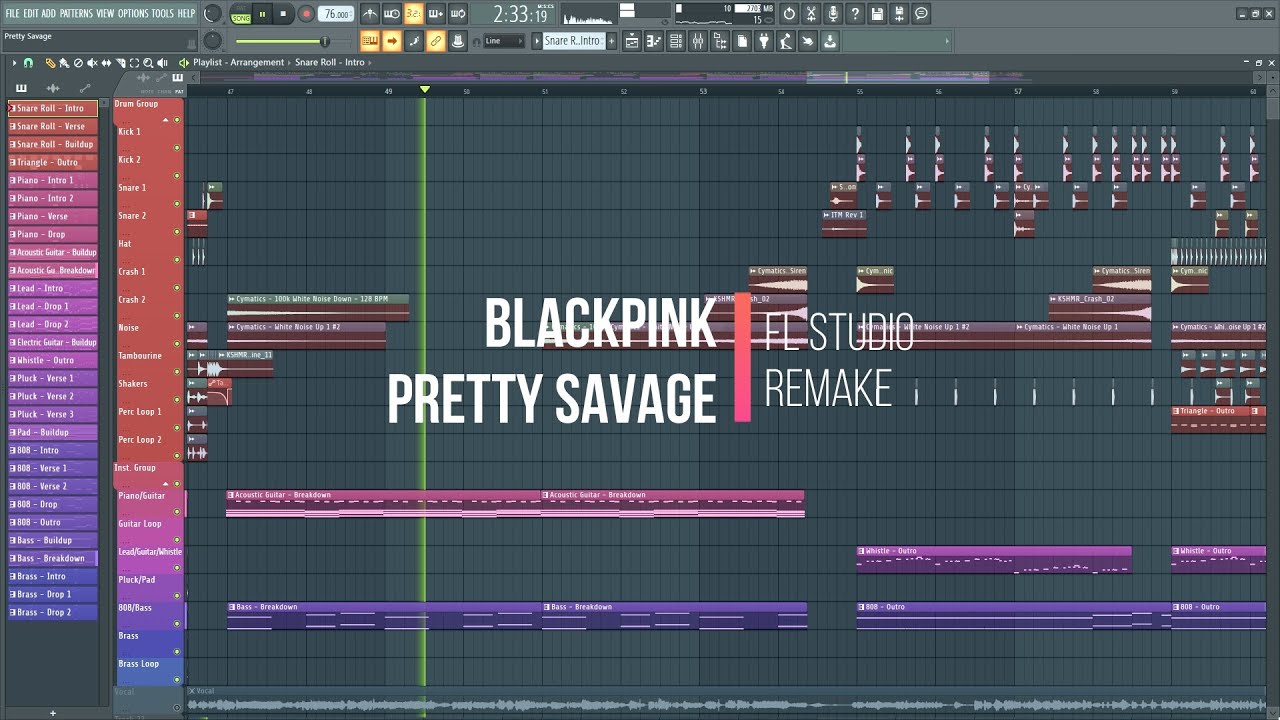Screen dimensions: 1280x720
Task: Open the OPTIONS menu
Action: click(x=133, y=14)
